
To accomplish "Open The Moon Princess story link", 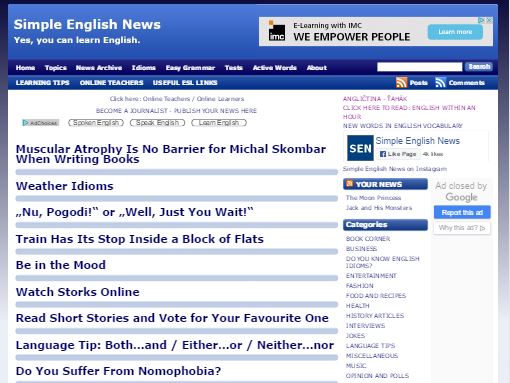I will pos(373,198).
